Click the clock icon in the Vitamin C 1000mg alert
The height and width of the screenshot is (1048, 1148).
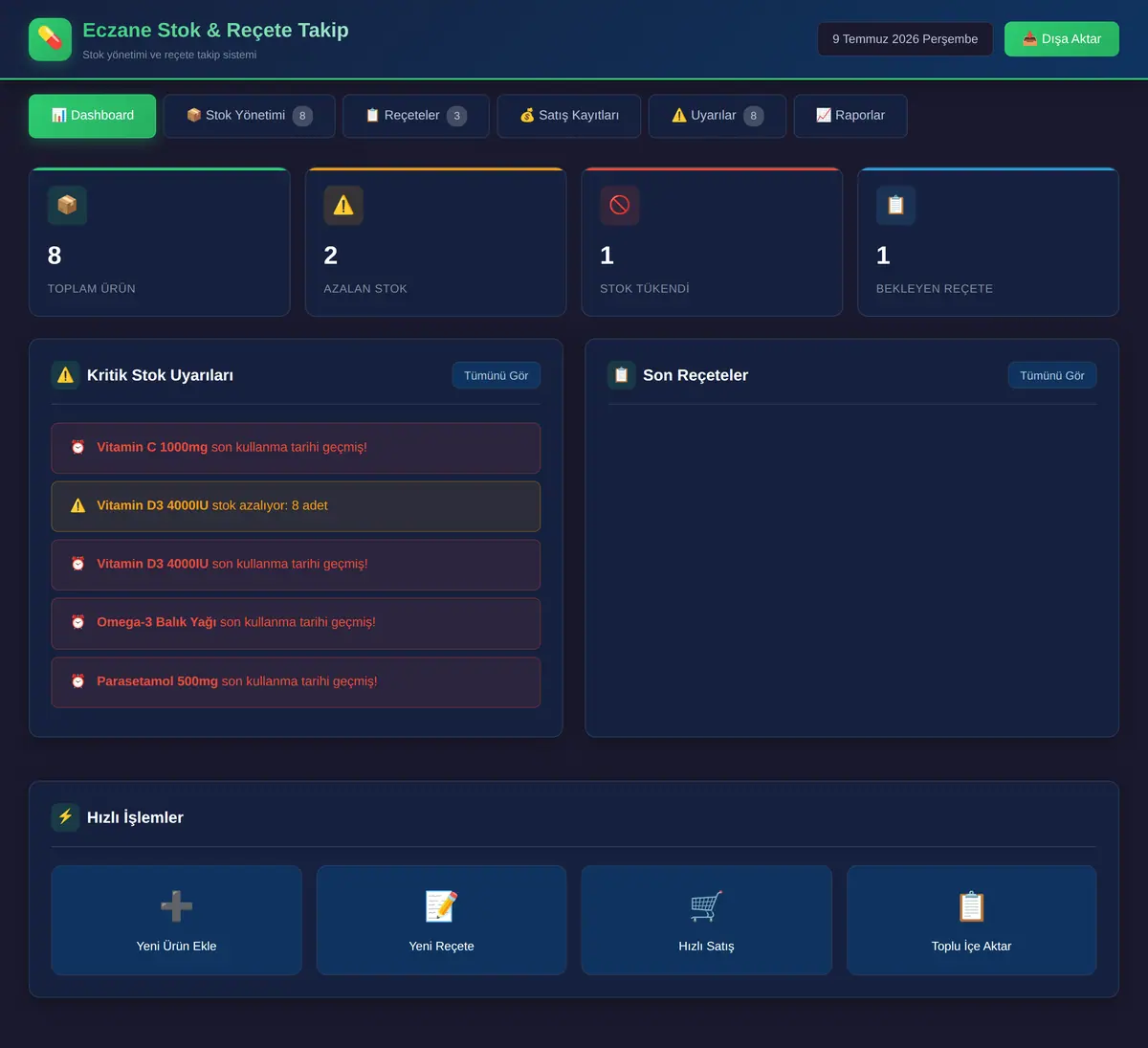(78, 447)
